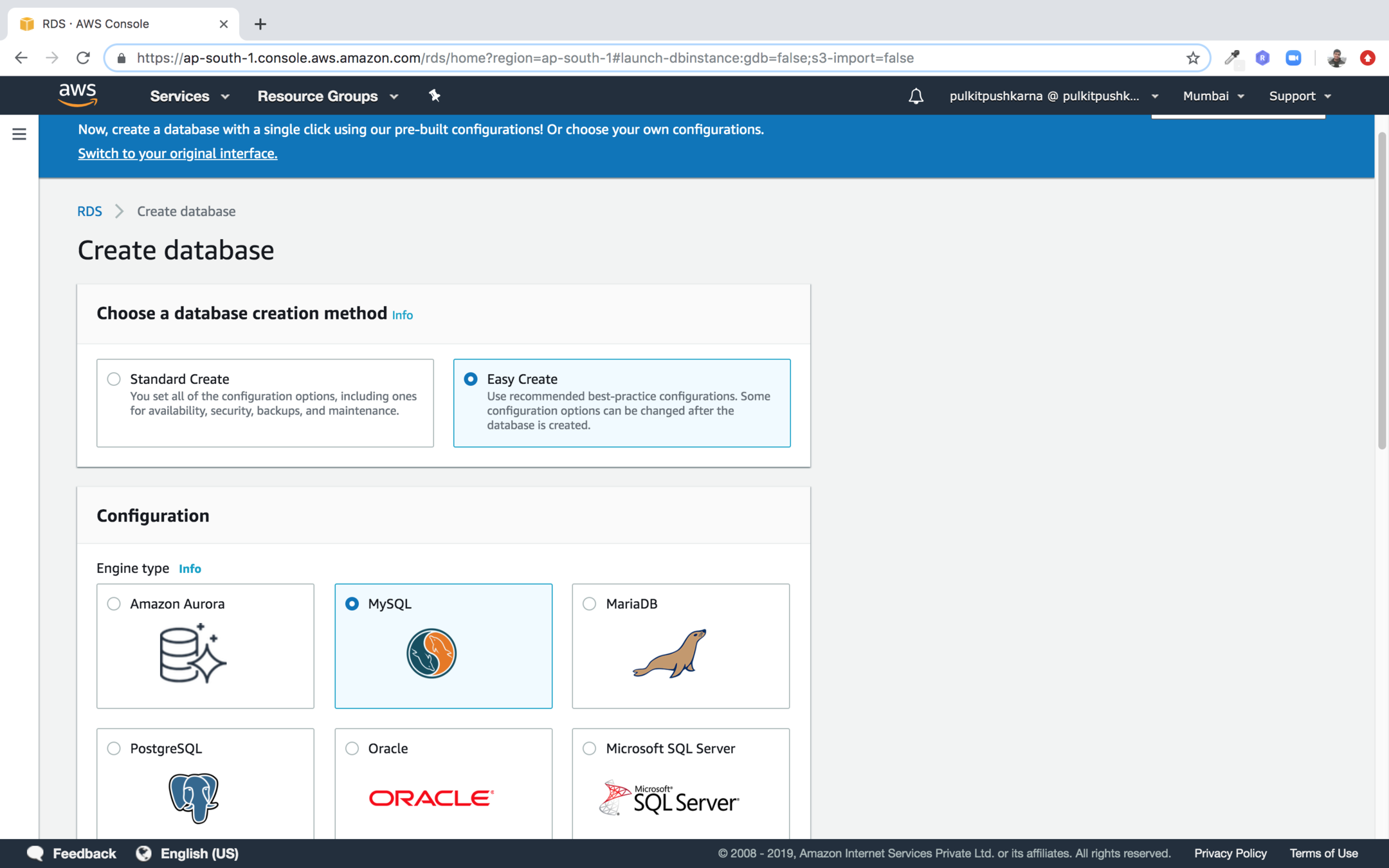
Task: Open the notifications bell icon
Action: point(916,96)
